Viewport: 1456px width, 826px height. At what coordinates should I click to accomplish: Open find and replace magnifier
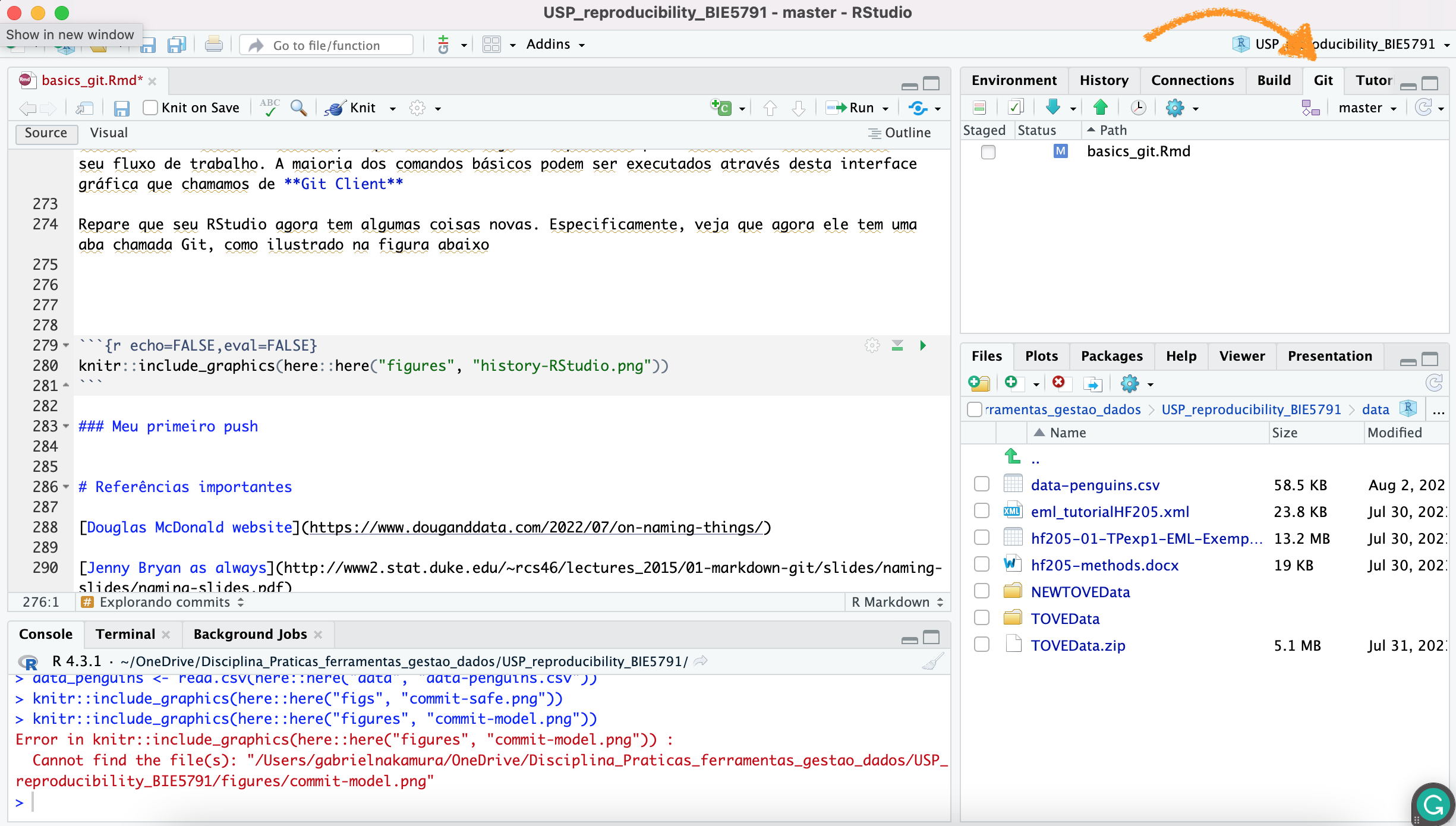pyautogui.click(x=299, y=108)
